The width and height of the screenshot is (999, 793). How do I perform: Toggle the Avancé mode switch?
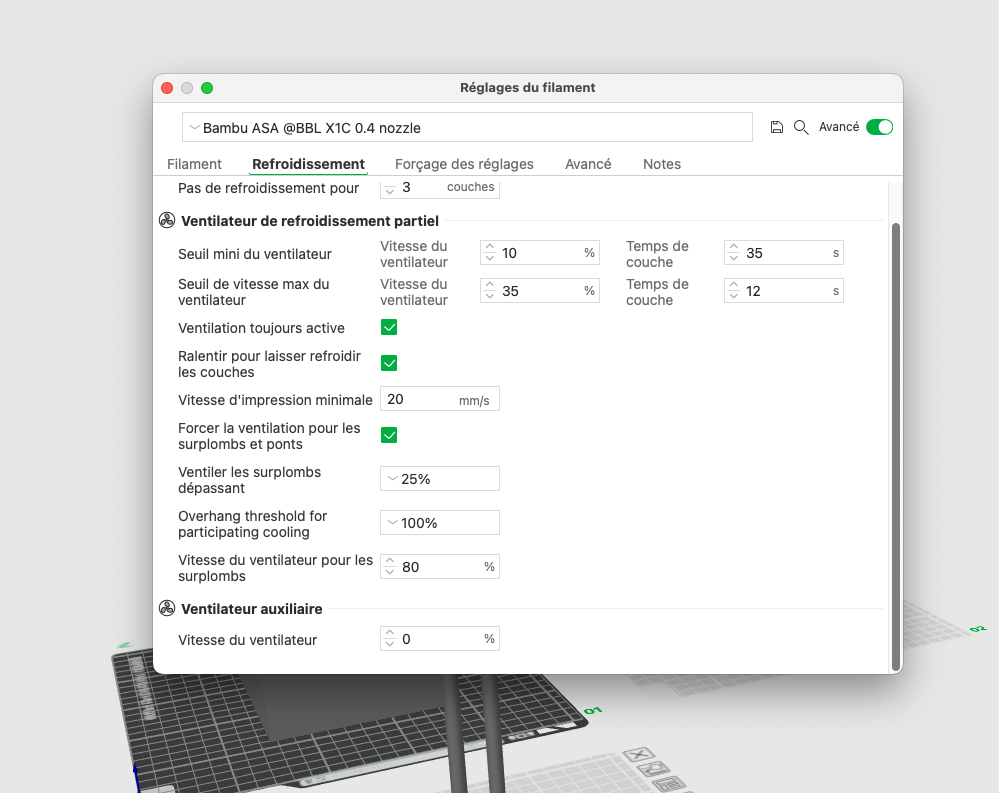(x=879, y=127)
